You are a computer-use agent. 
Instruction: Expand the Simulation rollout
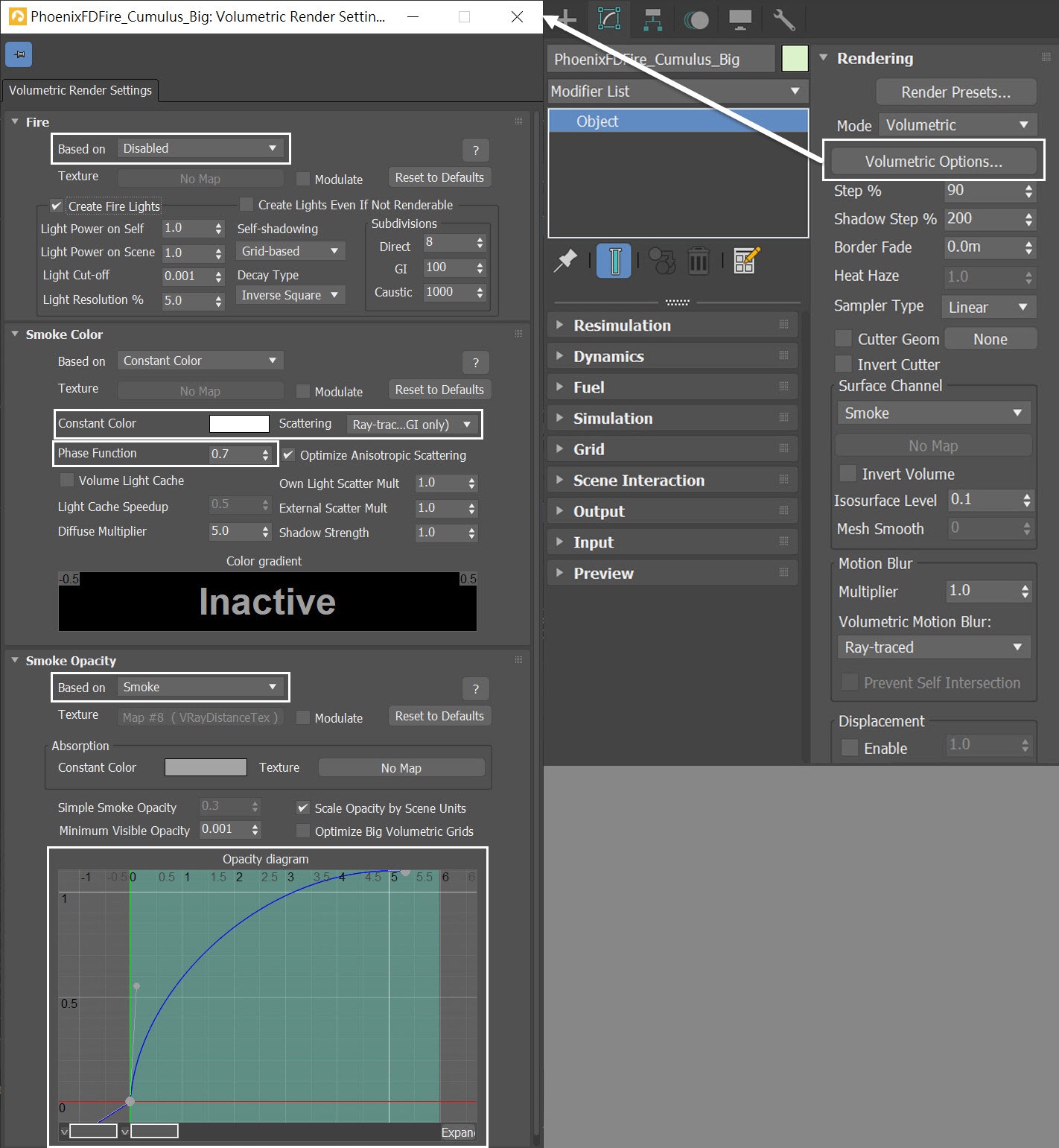[x=672, y=418]
